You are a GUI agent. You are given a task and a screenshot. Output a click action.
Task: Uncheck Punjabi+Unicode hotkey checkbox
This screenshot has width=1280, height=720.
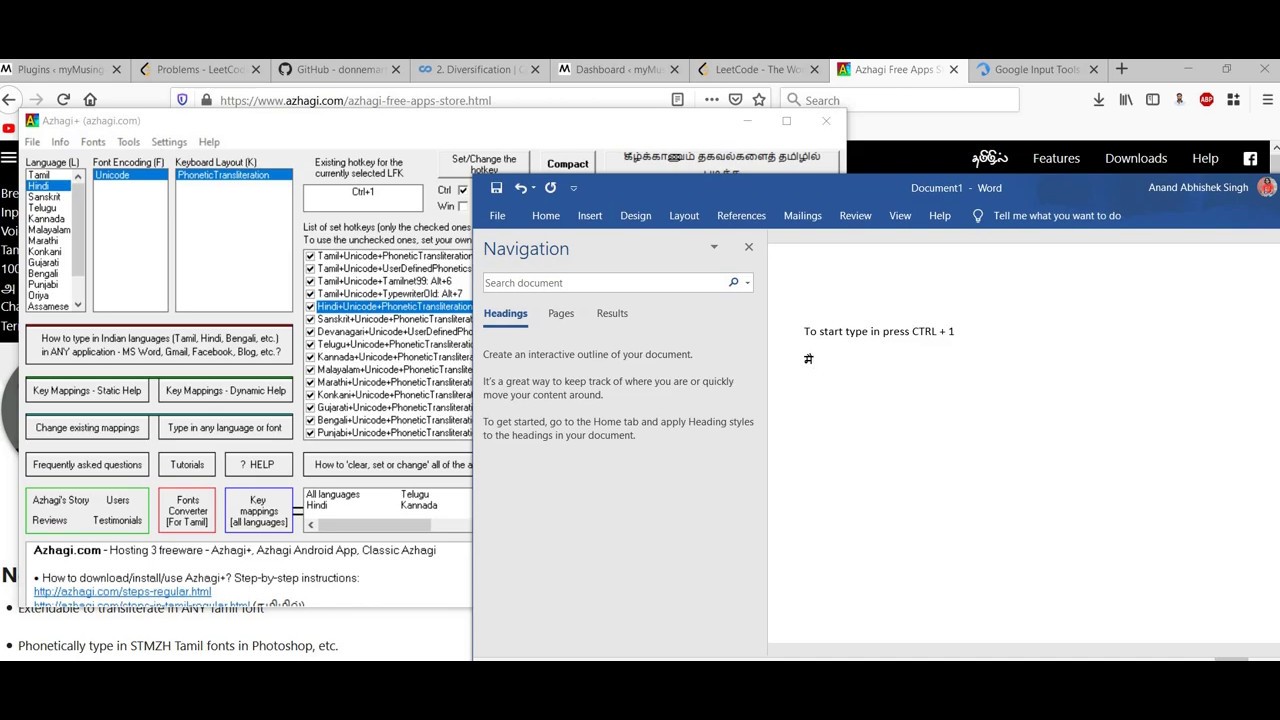click(310, 433)
